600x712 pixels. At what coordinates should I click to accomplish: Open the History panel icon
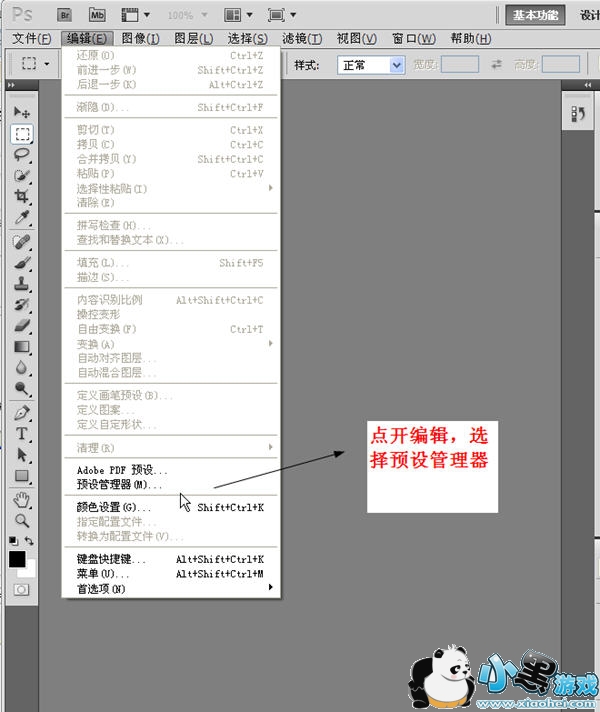click(578, 114)
